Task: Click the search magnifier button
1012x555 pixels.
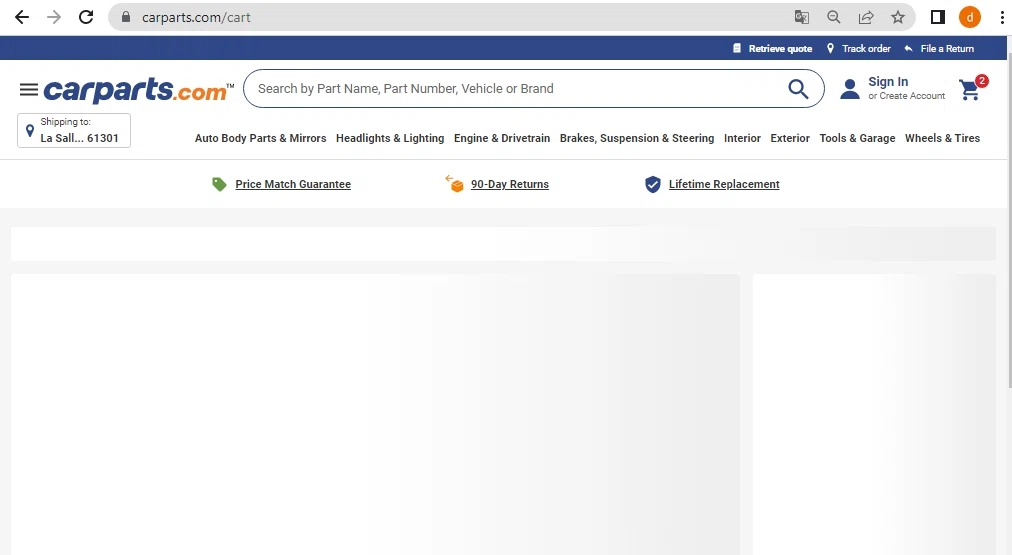Action: (x=798, y=89)
